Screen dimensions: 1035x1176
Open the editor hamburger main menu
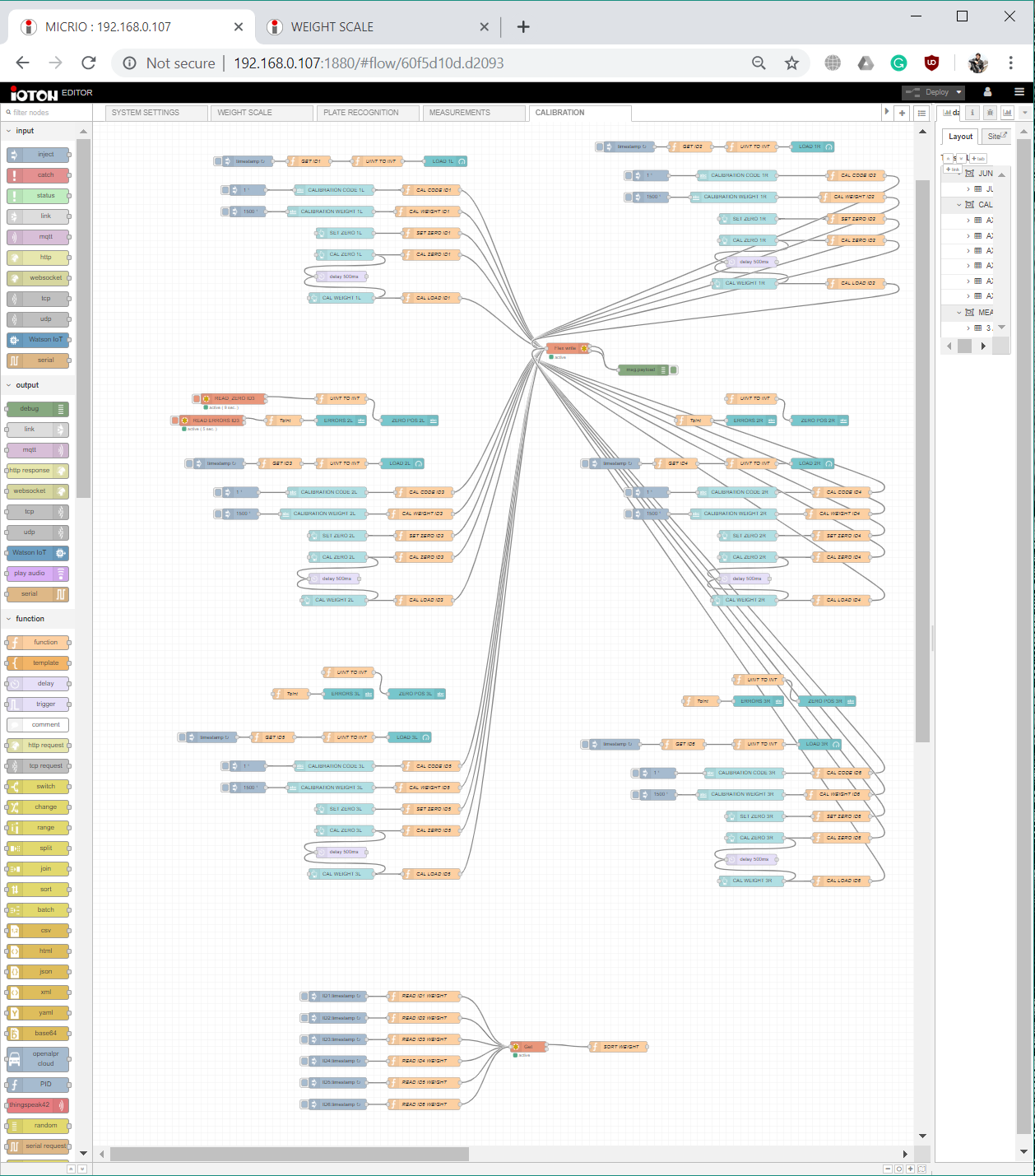point(1019,92)
